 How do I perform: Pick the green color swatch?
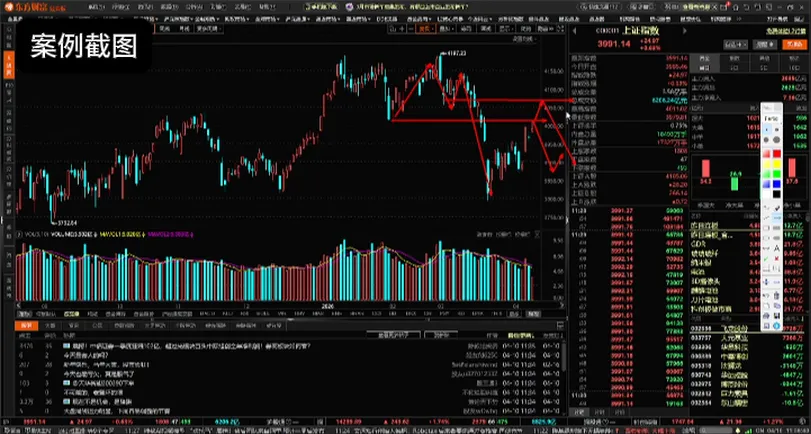777,174
